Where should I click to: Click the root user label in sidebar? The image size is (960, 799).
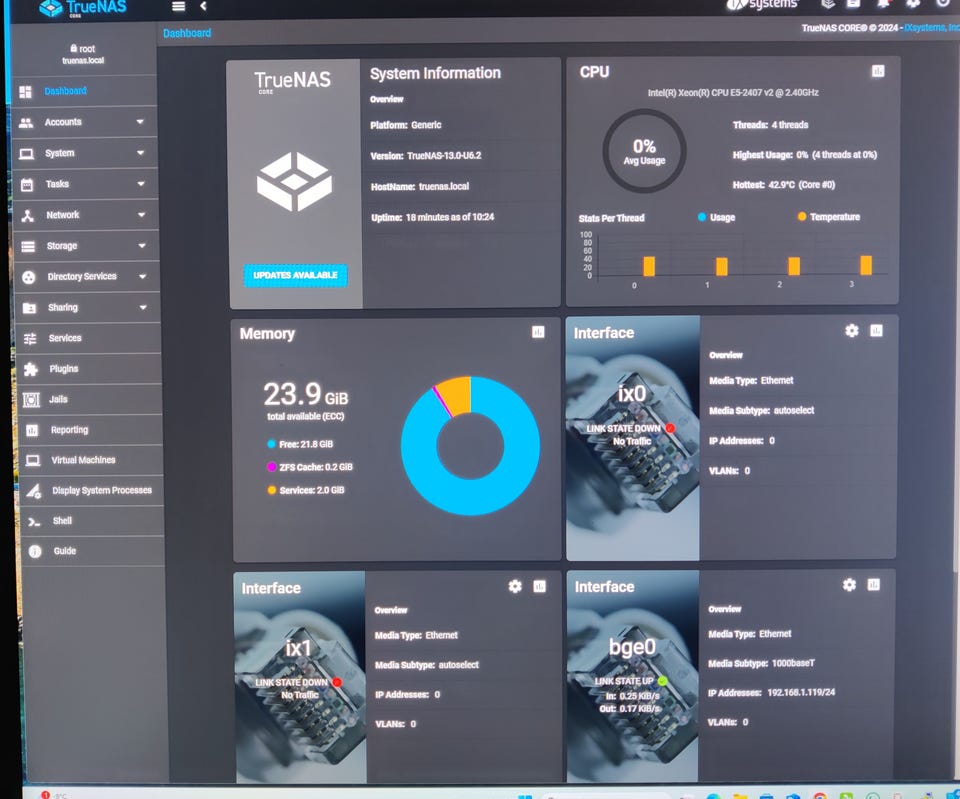pyautogui.click(x=83, y=48)
